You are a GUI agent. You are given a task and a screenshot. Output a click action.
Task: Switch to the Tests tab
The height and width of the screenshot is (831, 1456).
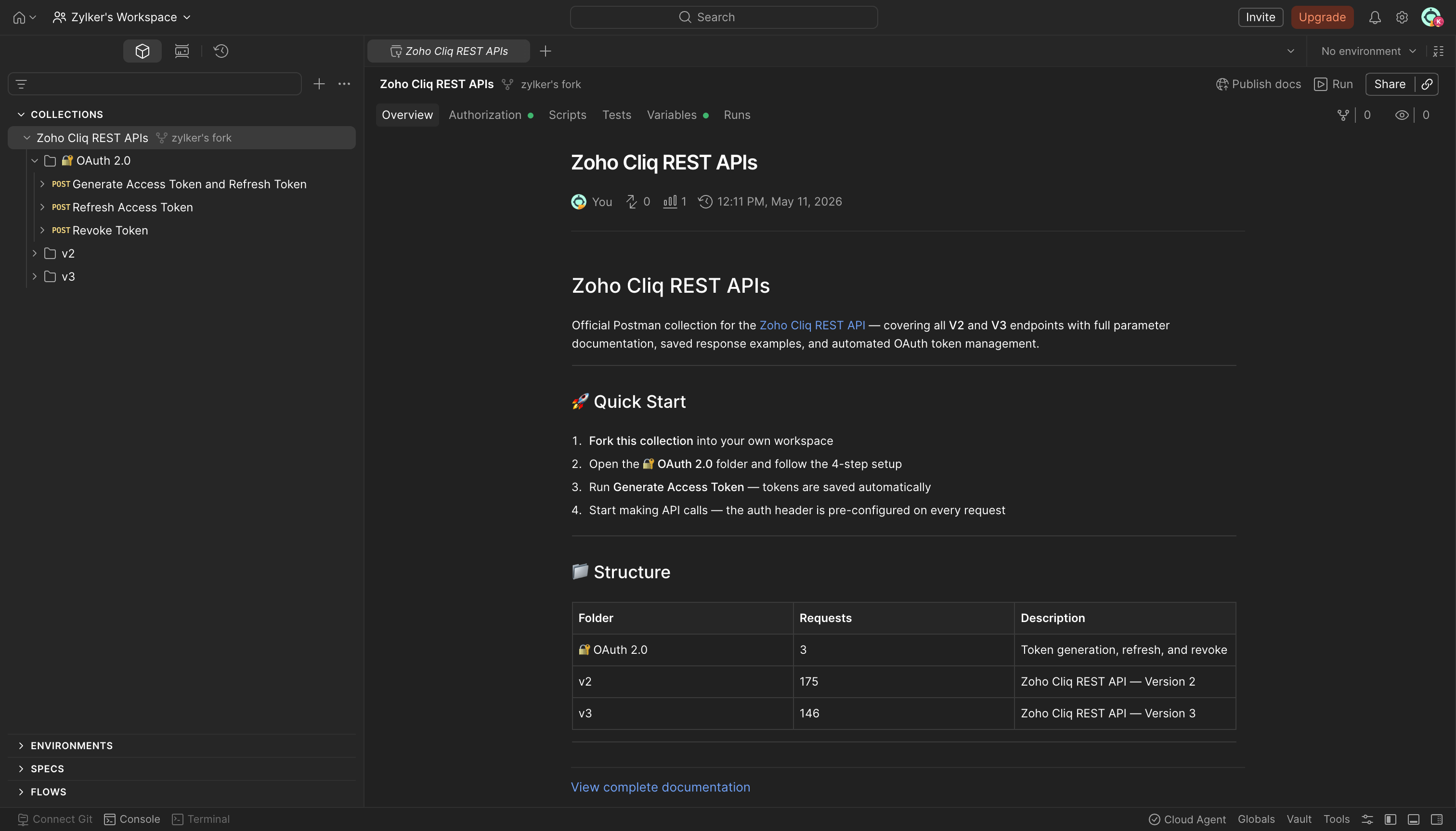[616, 115]
